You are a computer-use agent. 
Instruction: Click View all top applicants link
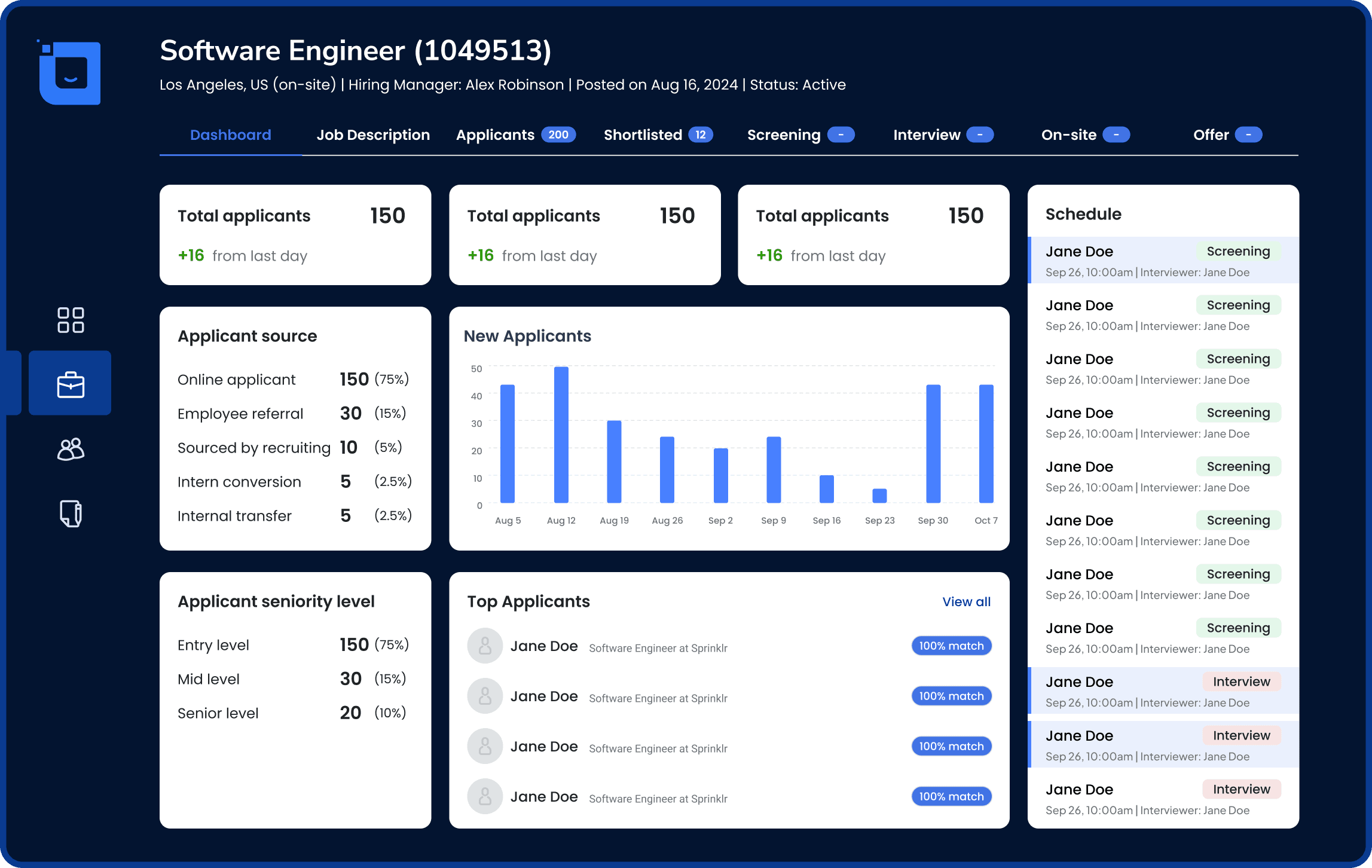point(966,602)
